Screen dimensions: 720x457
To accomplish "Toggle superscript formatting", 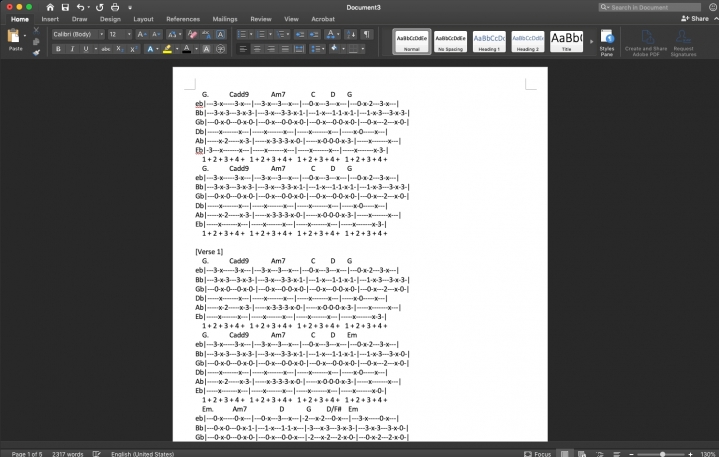I will [133, 49].
